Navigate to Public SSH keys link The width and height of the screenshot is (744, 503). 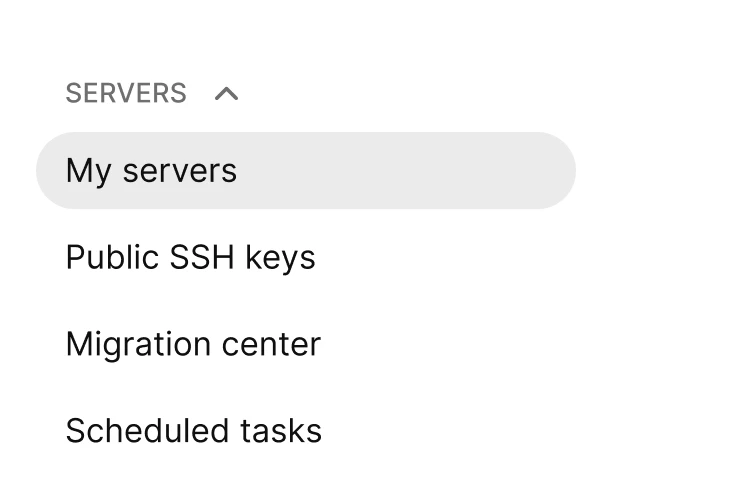click(190, 258)
